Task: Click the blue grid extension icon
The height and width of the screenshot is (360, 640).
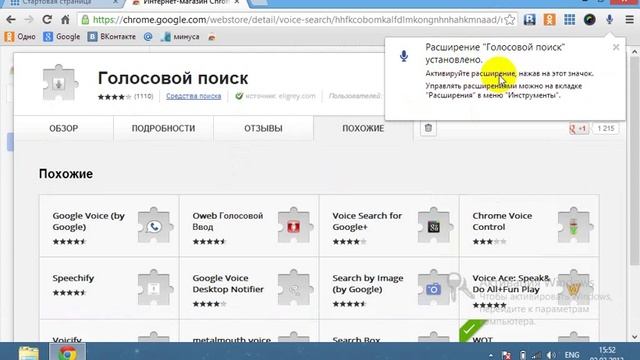Action: pos(569,20)
